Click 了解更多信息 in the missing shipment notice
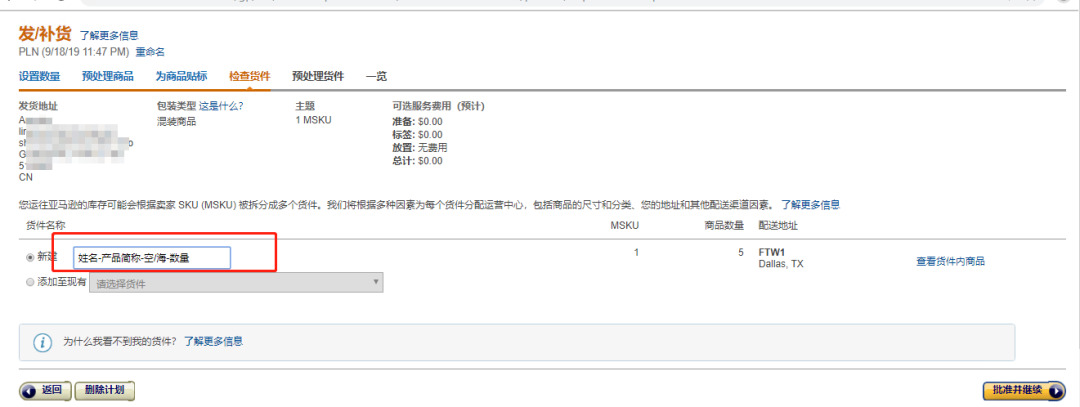The width and height of the screenshot is (1080, 407). (x=212, y=342)
